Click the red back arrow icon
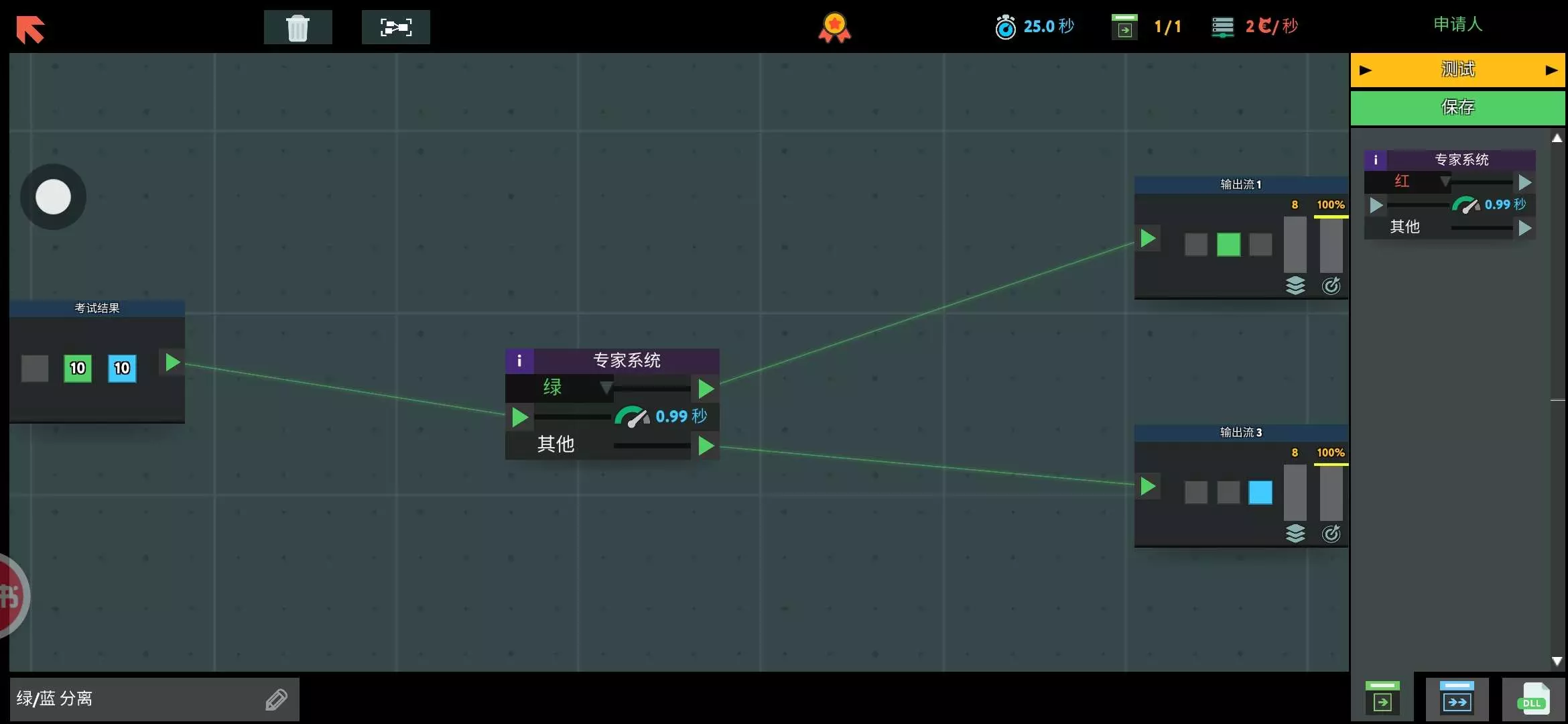The height and width of the screenshot is (724, 1568). click(30, 29)
